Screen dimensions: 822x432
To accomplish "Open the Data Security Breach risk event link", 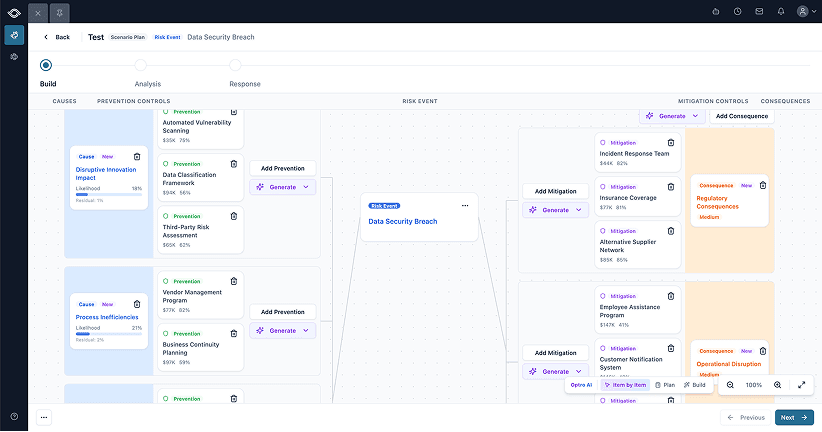I will [403, 222].
